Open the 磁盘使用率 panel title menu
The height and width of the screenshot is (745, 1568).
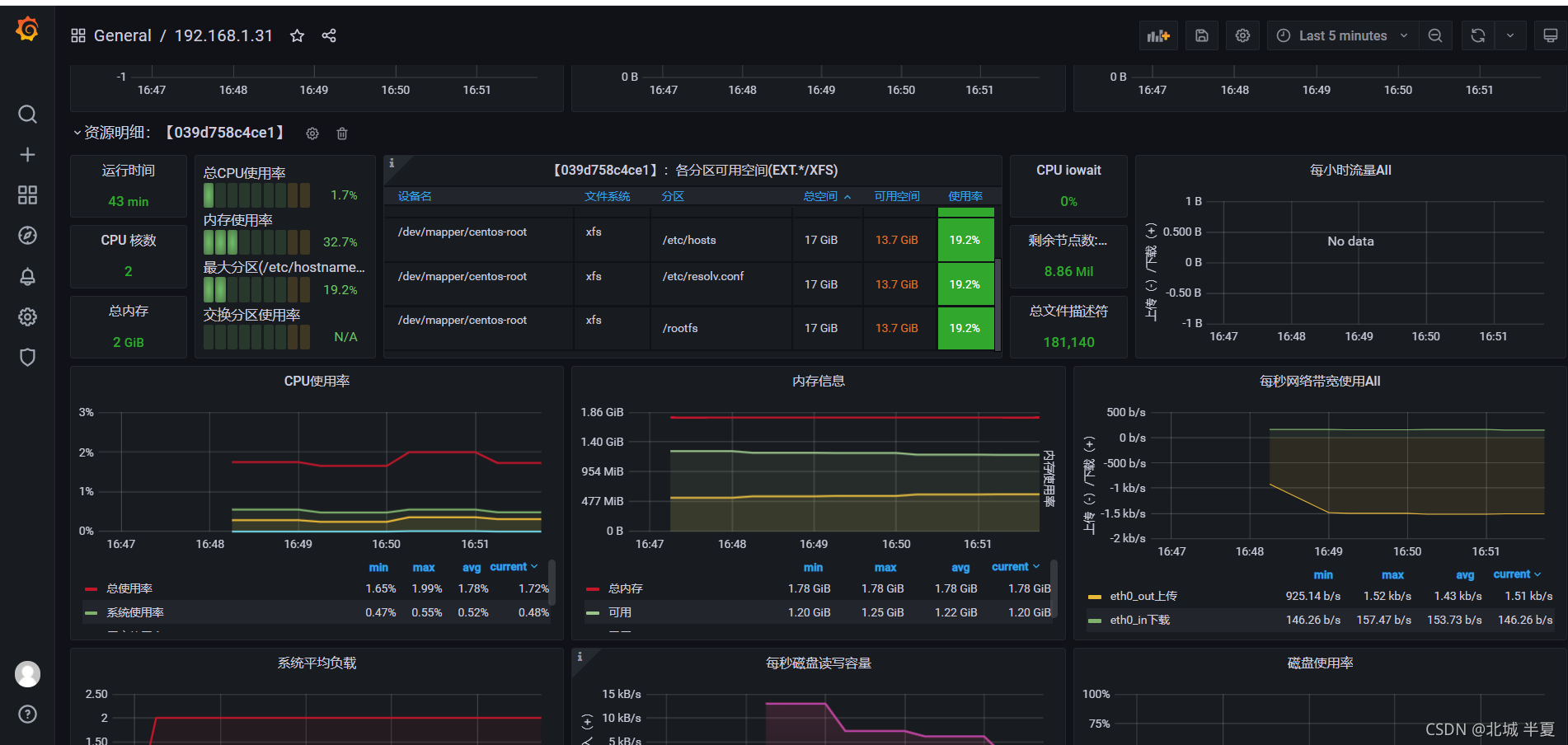point(1320,663)
